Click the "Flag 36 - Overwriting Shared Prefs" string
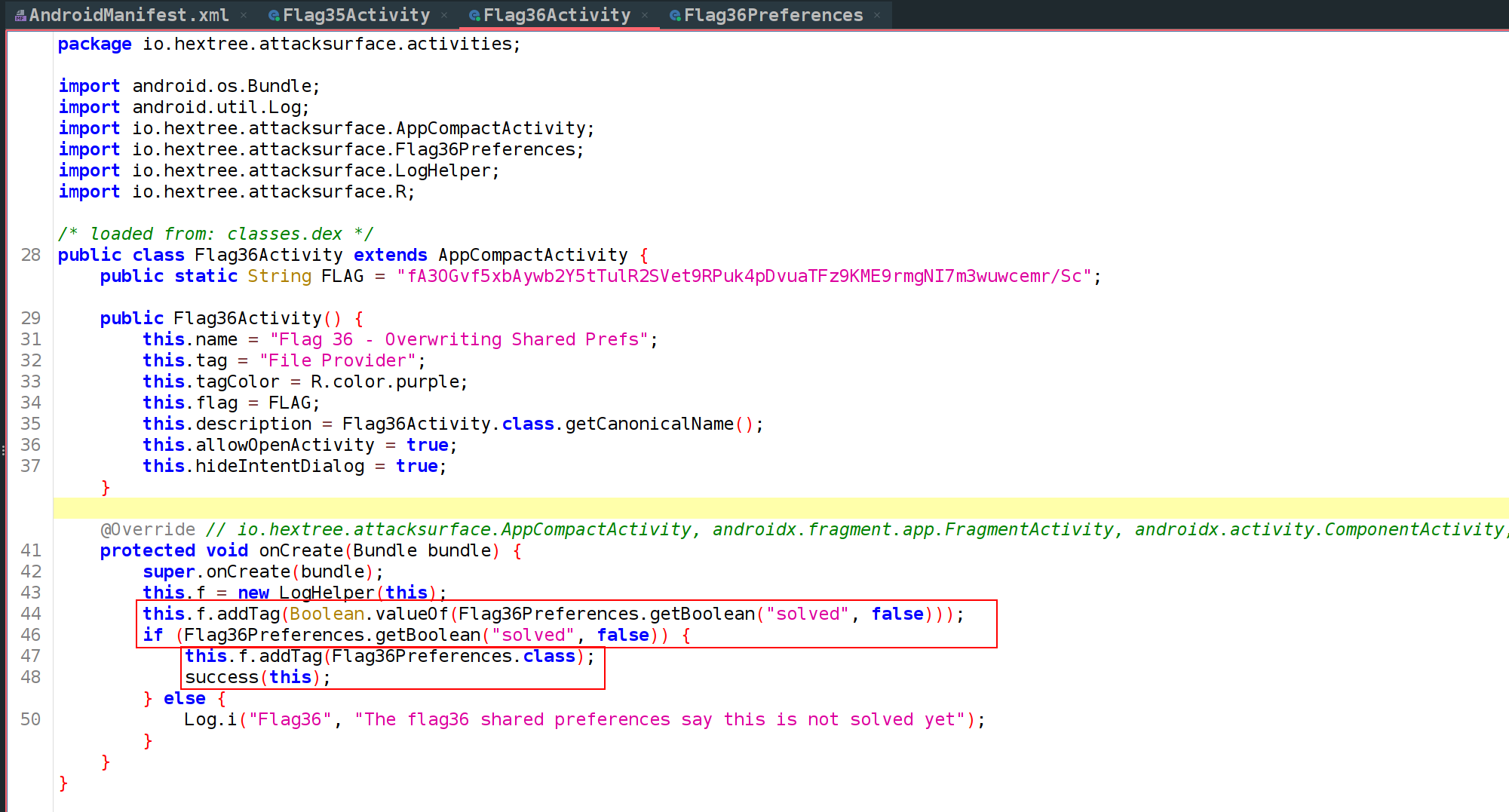The width and height of the screenshot is (1509, 812). [459, 339]
